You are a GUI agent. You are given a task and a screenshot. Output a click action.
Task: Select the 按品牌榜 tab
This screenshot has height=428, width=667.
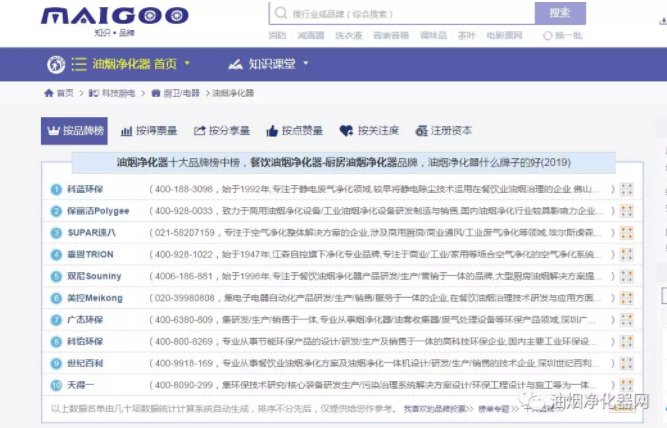coord(74,131)
